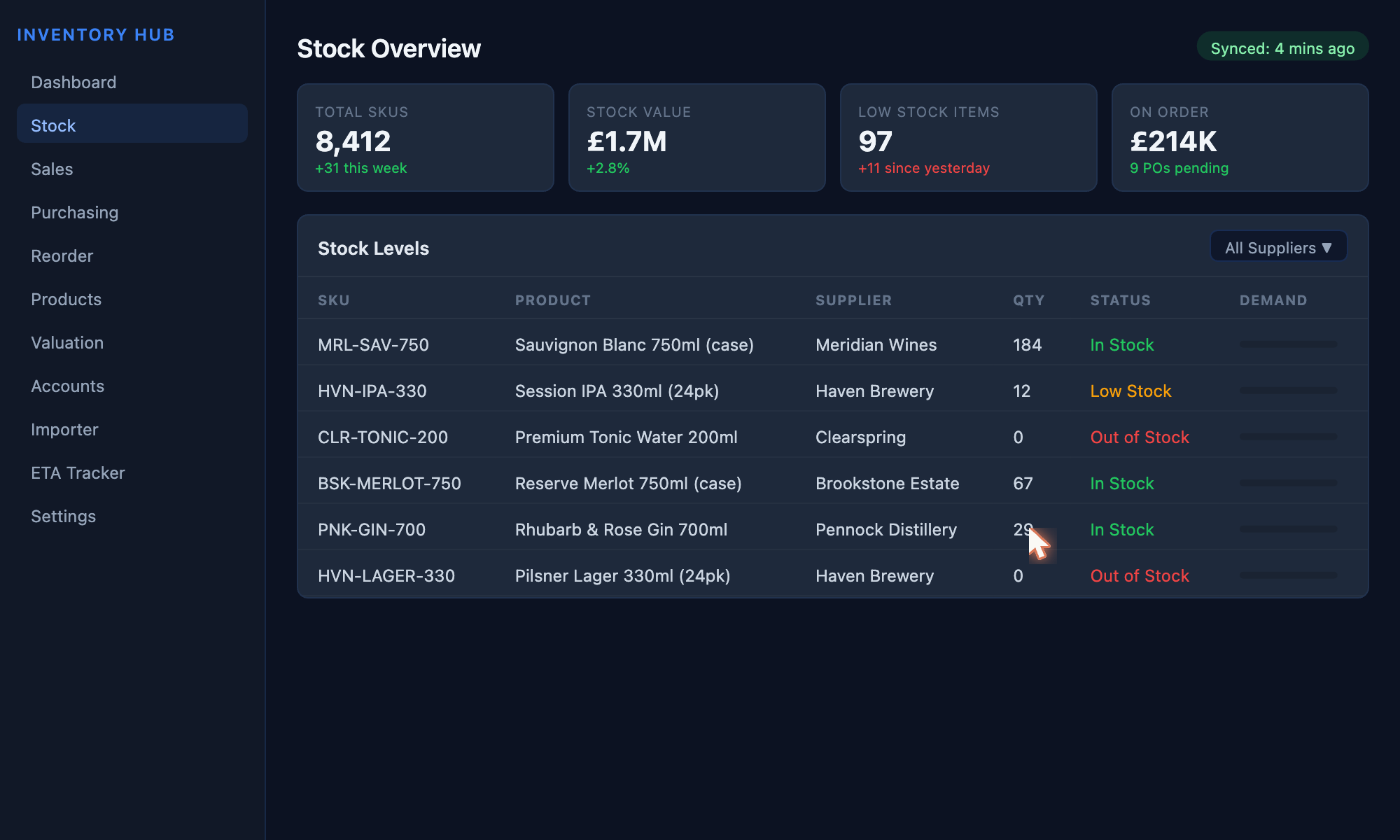Open Purchasing from the sidebar
This screenshot has height=840, width=1400.
(132, 213)
